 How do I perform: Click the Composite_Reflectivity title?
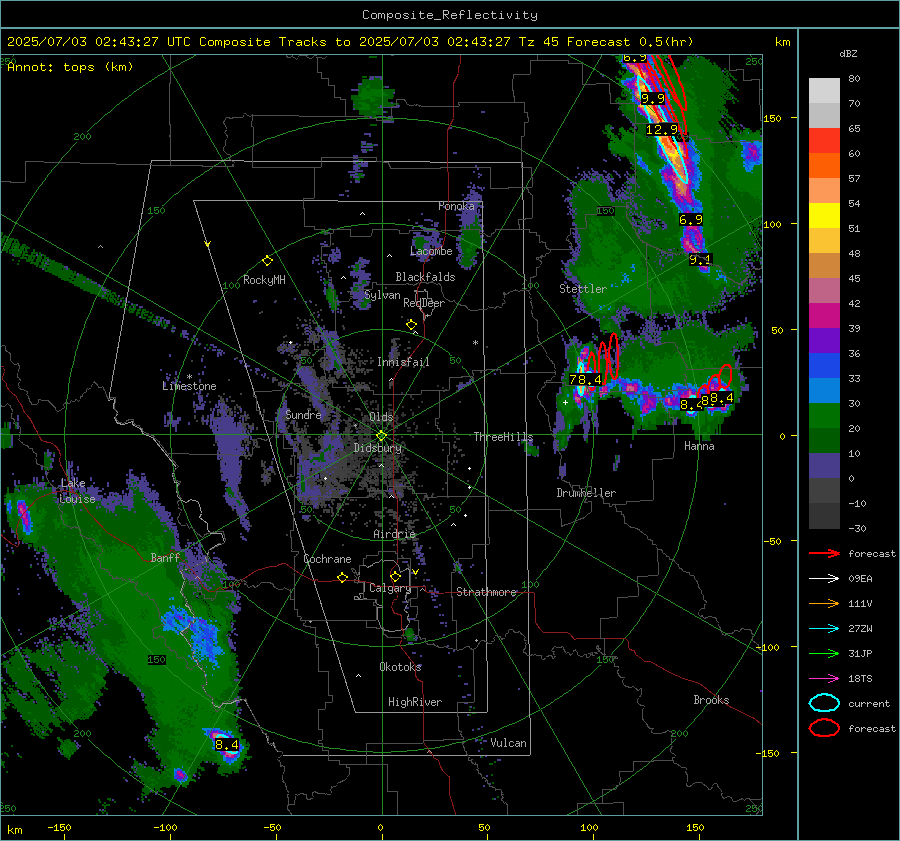[x=450, y=15]
